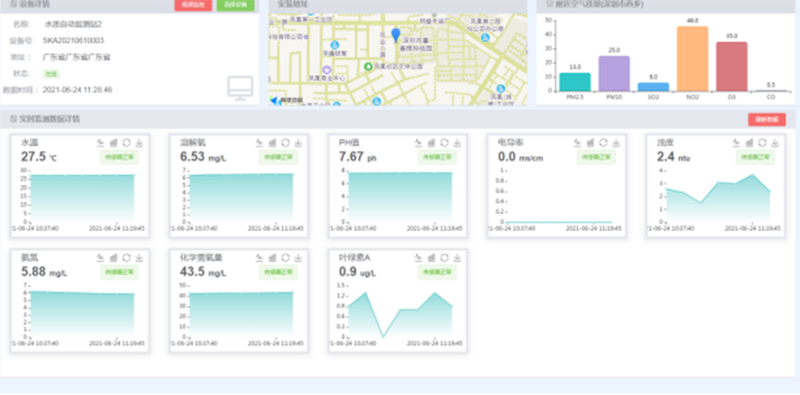Download the 水温 chart image
The width and height of the screenshot is (800, 395).
tap(139, 143)
